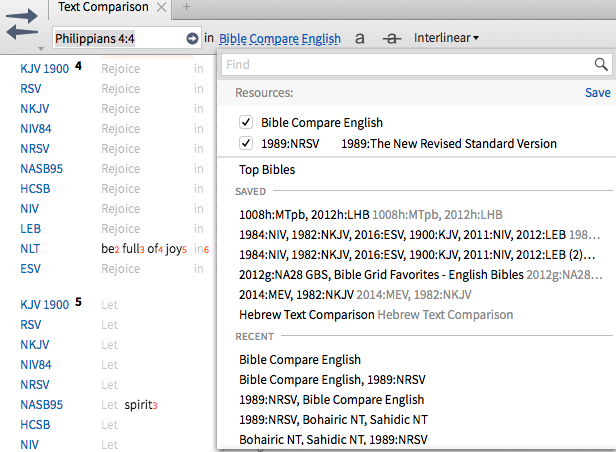Close the Text Comparison tab
This screenshot has height=452, width=616.
coord(161,7)
